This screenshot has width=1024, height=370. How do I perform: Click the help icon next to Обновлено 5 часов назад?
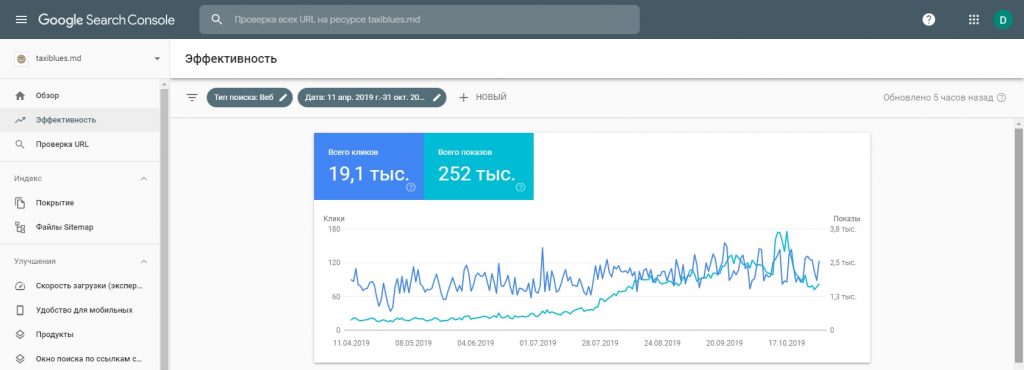point(1002,97)
